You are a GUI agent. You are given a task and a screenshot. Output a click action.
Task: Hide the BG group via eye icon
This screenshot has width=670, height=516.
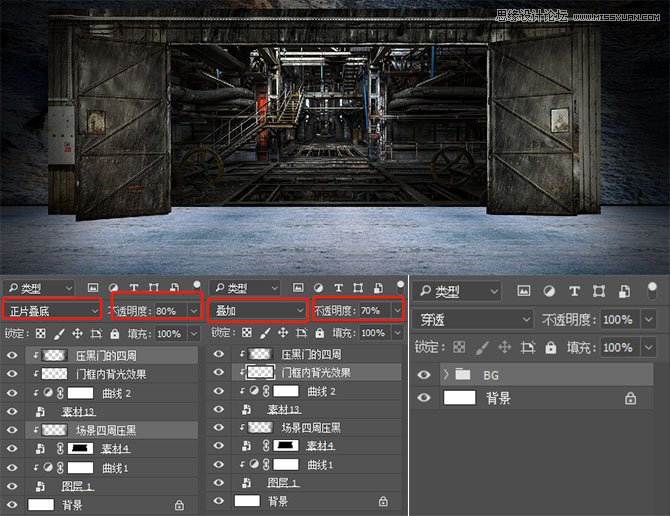pos(423,374)
